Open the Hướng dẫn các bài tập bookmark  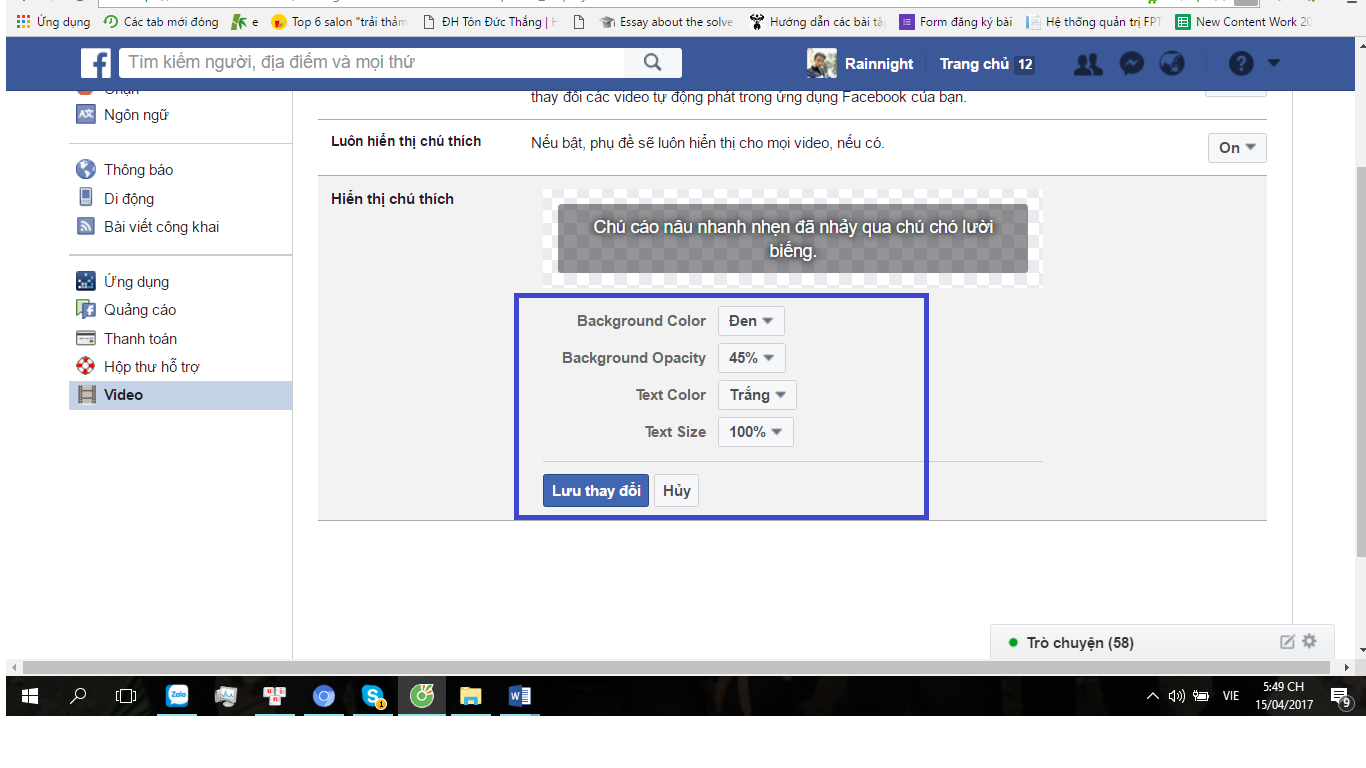pos(817,21)
